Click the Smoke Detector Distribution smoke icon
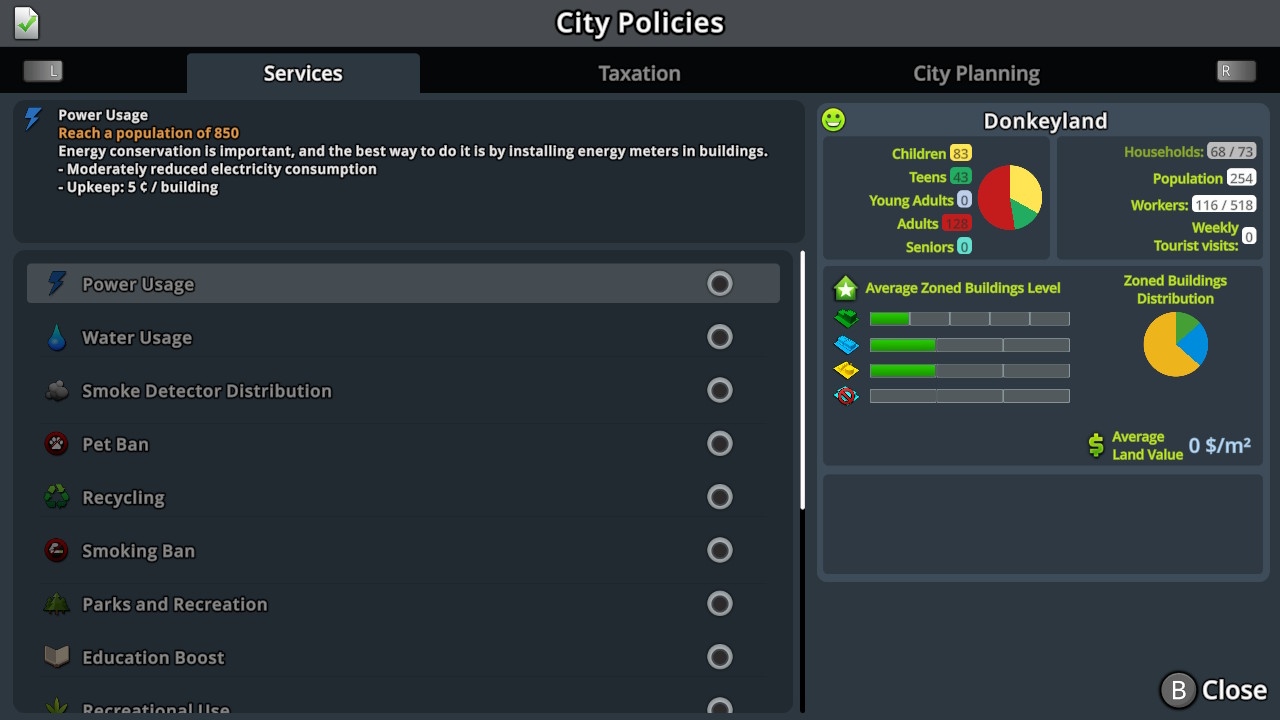1280x720 pixels. 57,391
